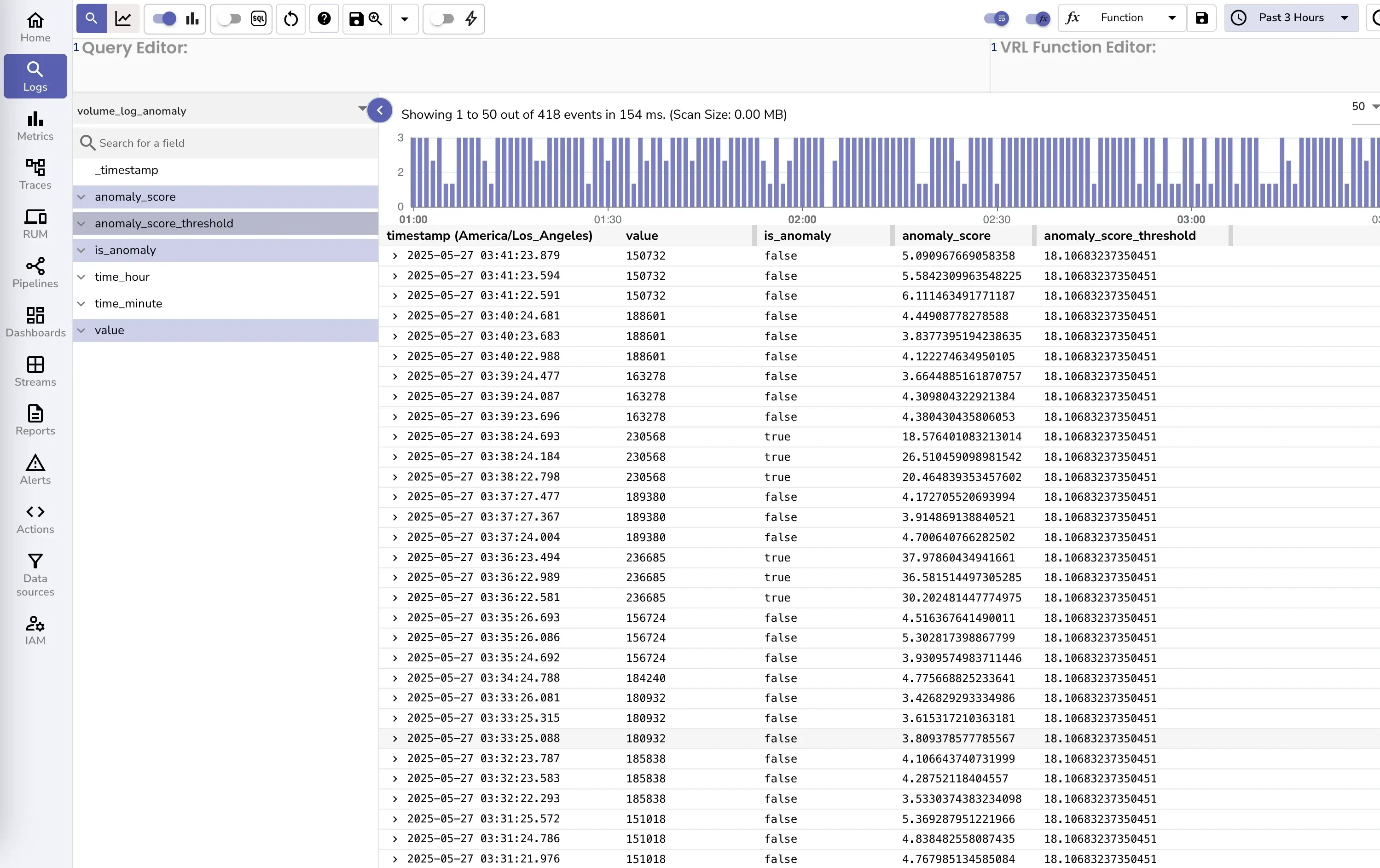Open IAM from the sidebar
The height and width of the screenshot is (868, 1380).
35,629
